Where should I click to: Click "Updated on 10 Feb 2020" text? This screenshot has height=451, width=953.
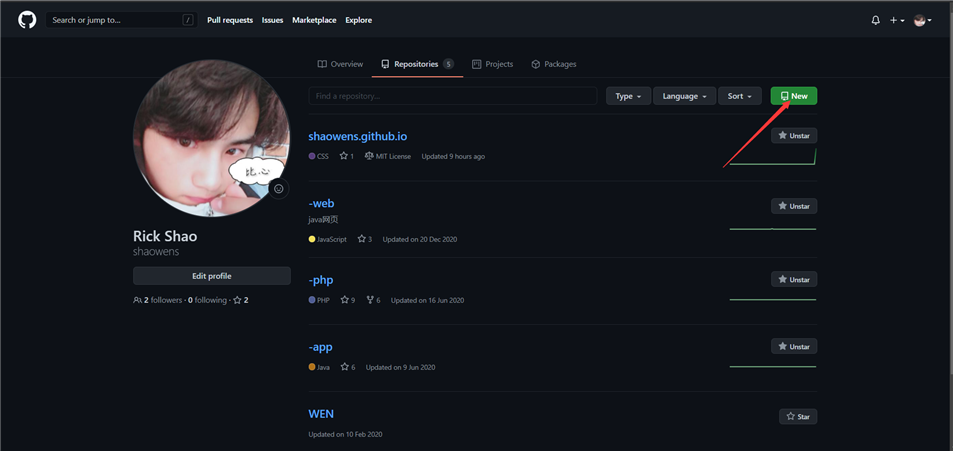pos(345,434)
